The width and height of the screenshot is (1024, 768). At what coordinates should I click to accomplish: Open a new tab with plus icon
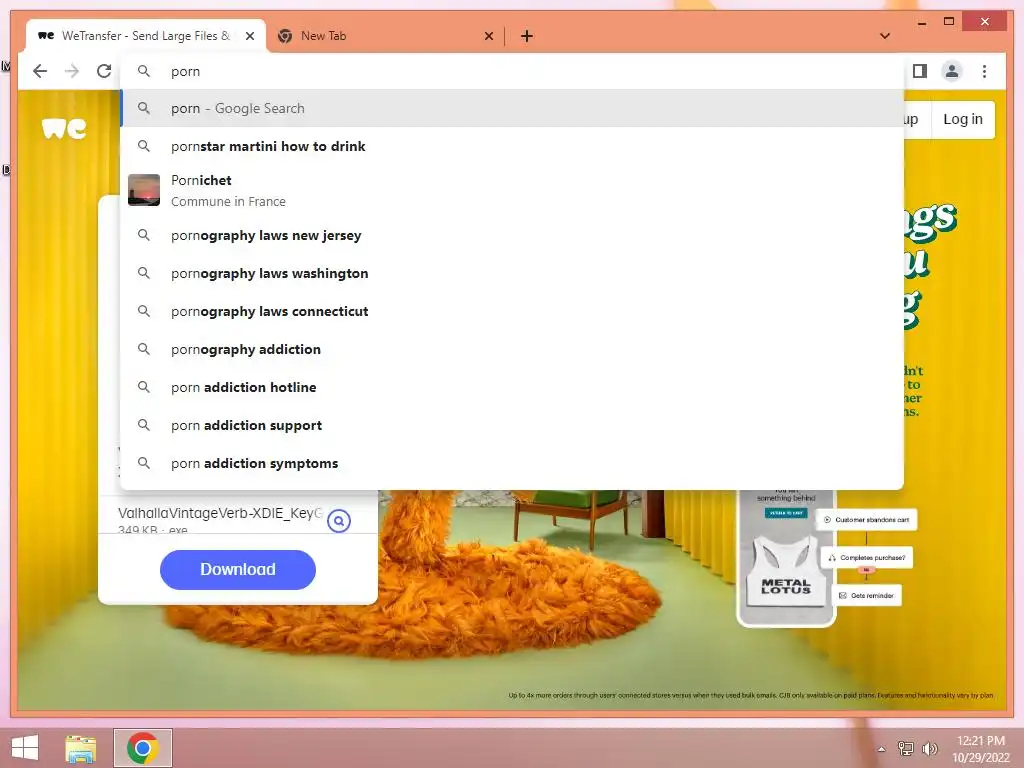(527, 36)
